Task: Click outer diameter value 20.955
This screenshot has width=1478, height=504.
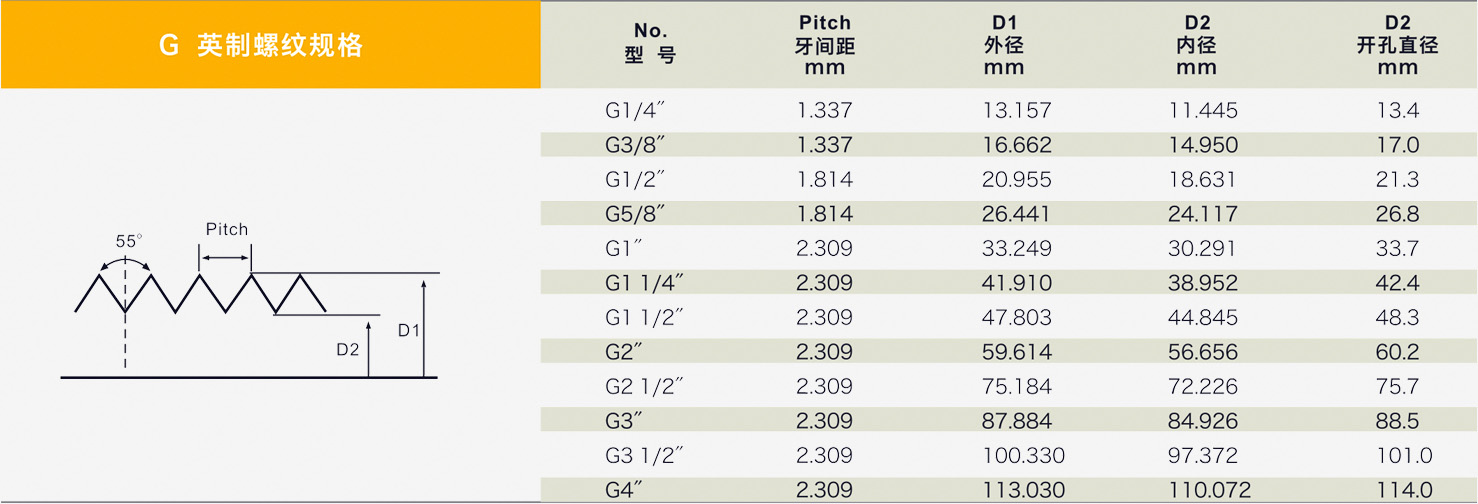Action: tap(1018, 180)
